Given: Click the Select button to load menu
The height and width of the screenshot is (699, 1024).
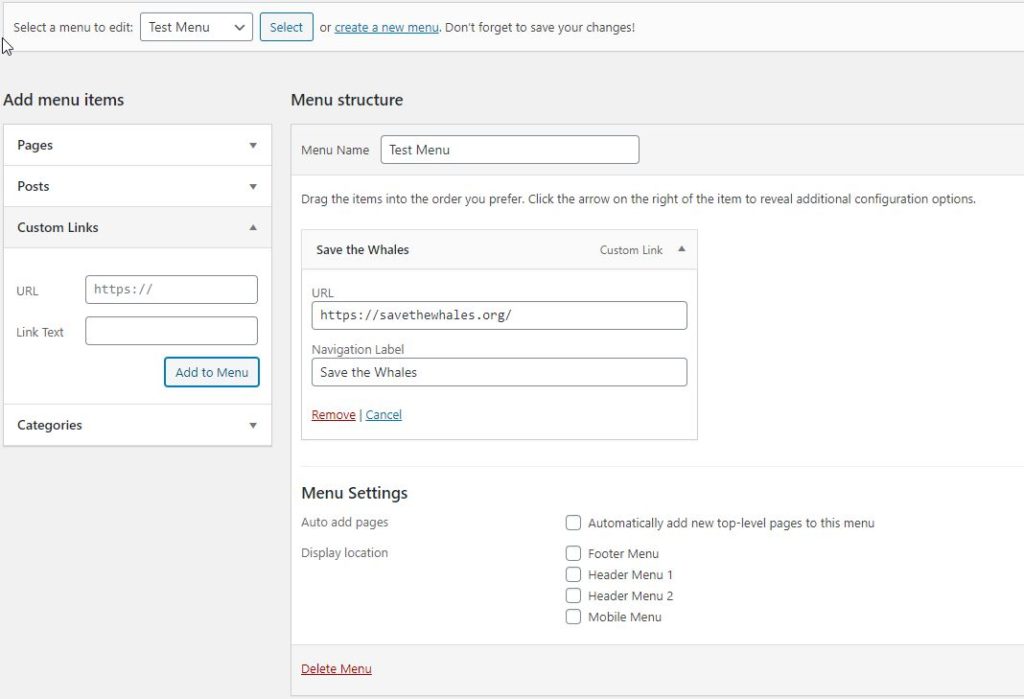Looking at the screenshot, I should [286, 27].
